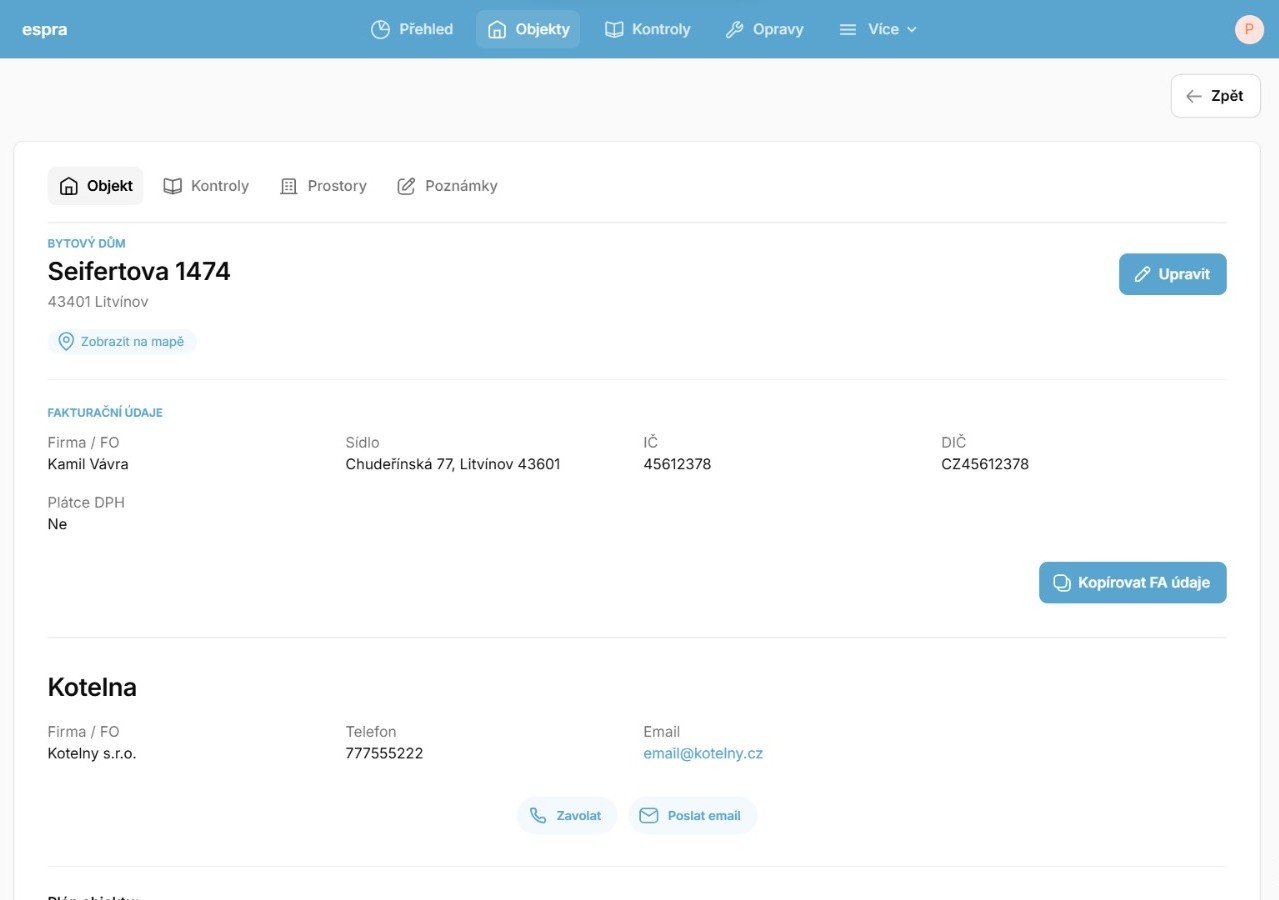Click the Plátce DPH value Ne

(x=57, y=524)
